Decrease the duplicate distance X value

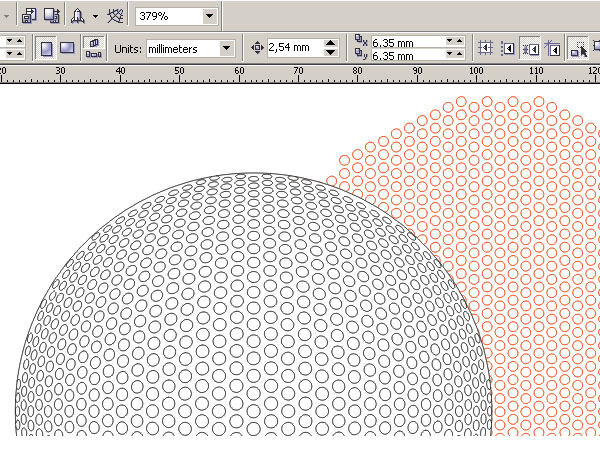[x=450, y=41]
